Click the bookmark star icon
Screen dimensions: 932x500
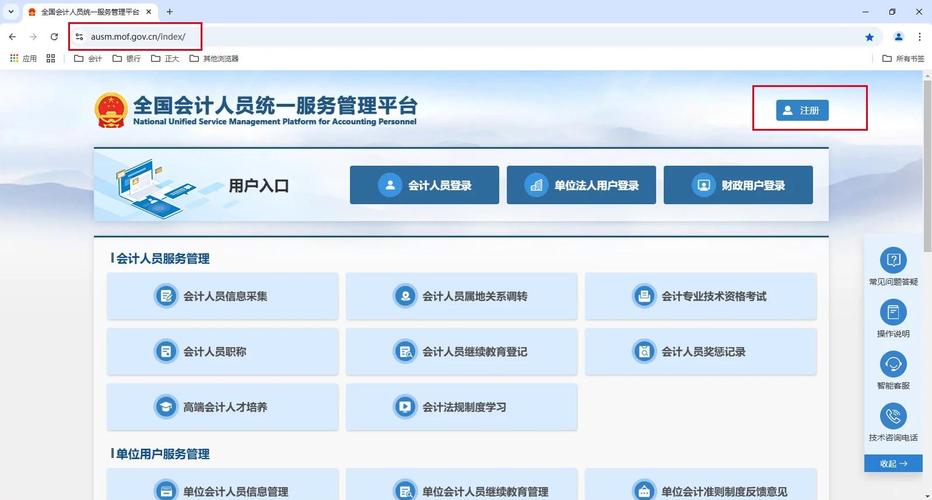tap(870, 37)
